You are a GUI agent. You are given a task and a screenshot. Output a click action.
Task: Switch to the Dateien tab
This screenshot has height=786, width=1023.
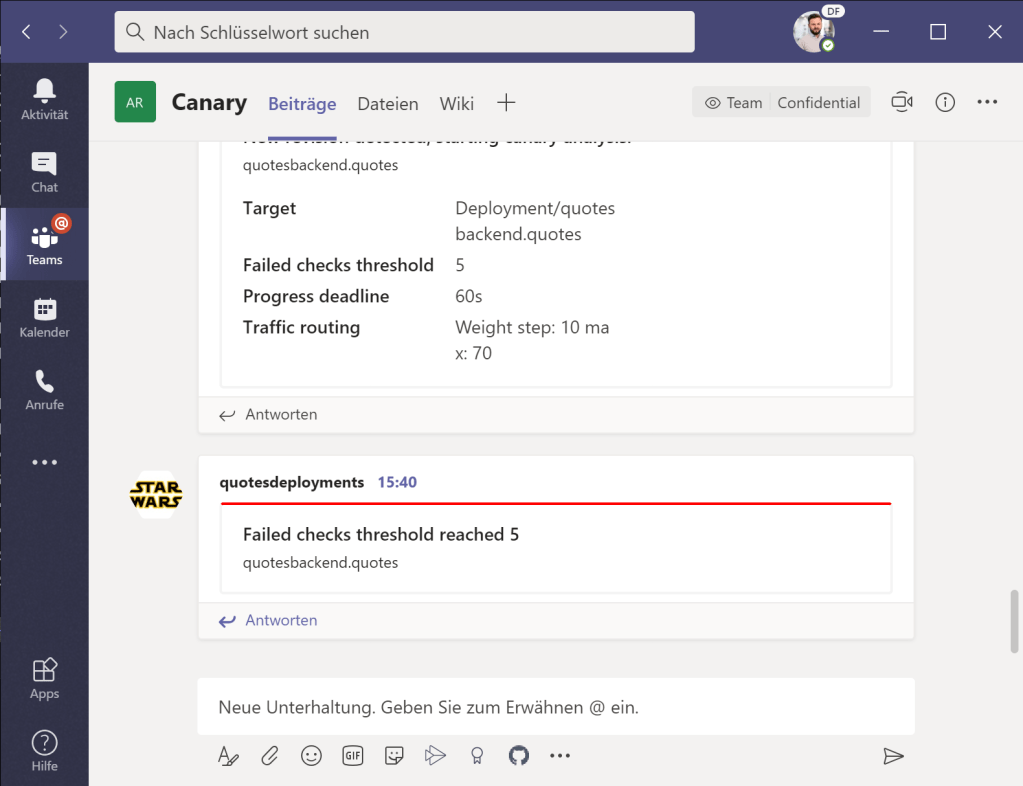(x=388, y=103)
